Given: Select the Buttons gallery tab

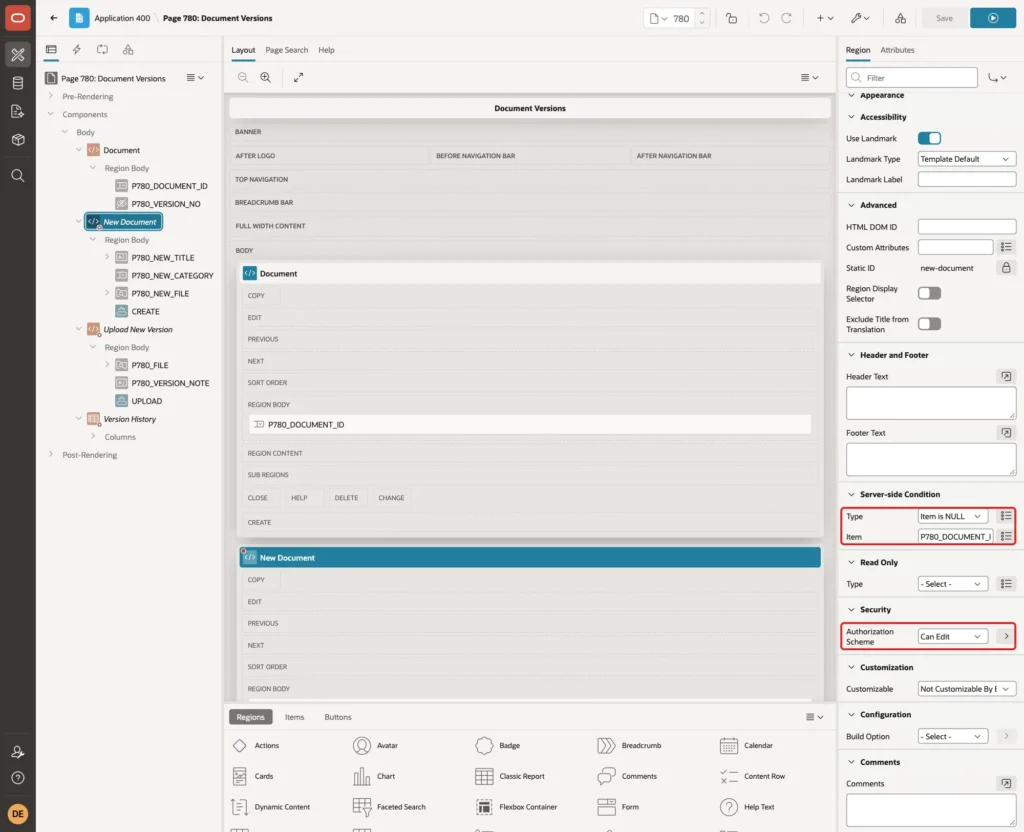Looking at the screenshot, I should pos(338,716).
